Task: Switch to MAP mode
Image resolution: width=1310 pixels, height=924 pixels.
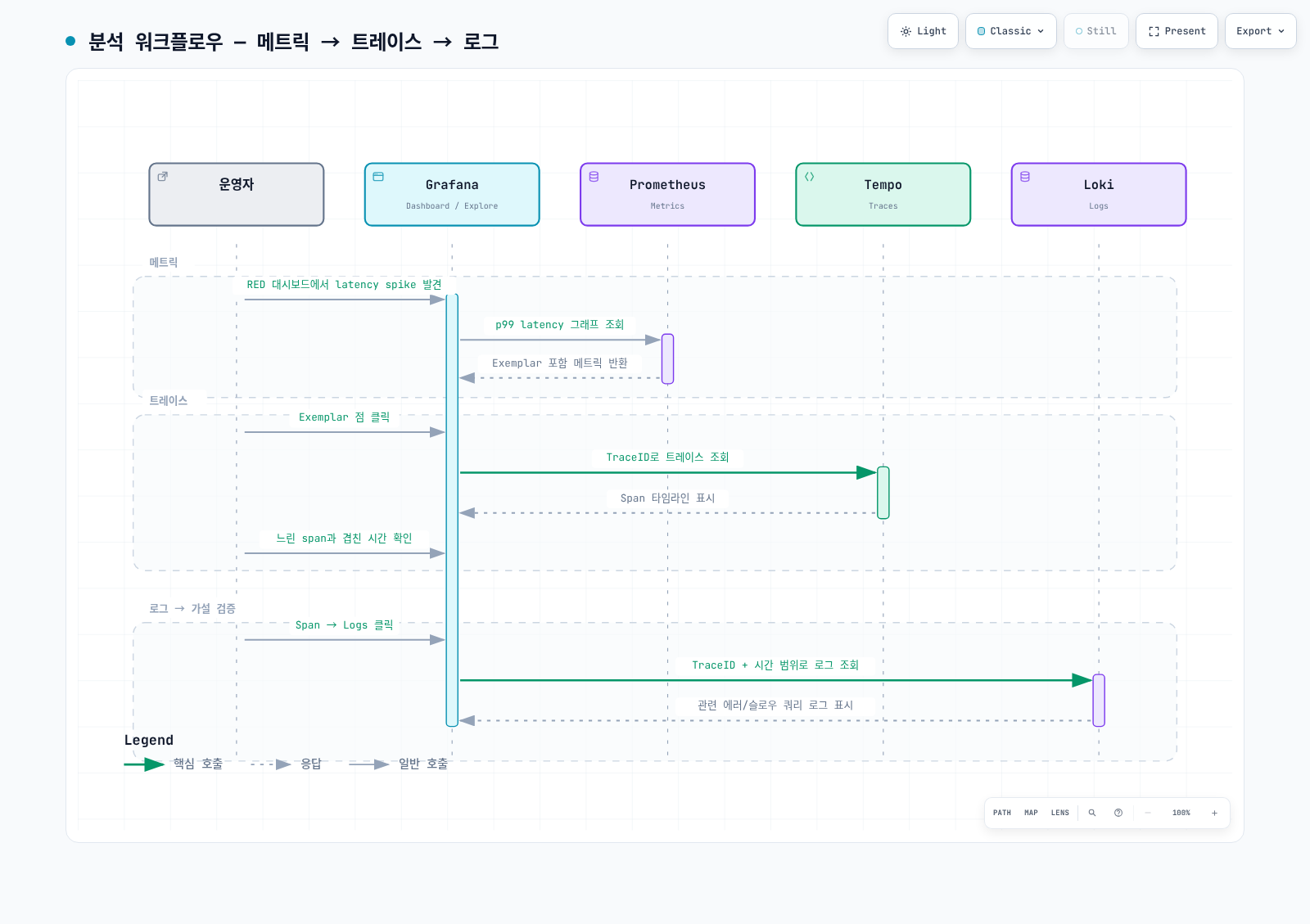Action: [x=1031, y=813]
